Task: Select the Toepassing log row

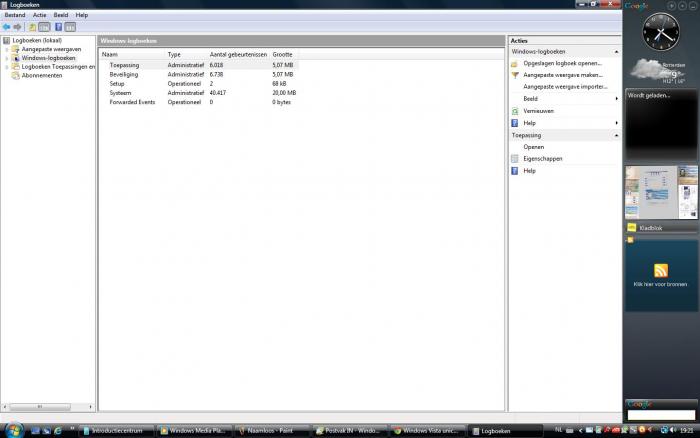Action: point(199,65)
